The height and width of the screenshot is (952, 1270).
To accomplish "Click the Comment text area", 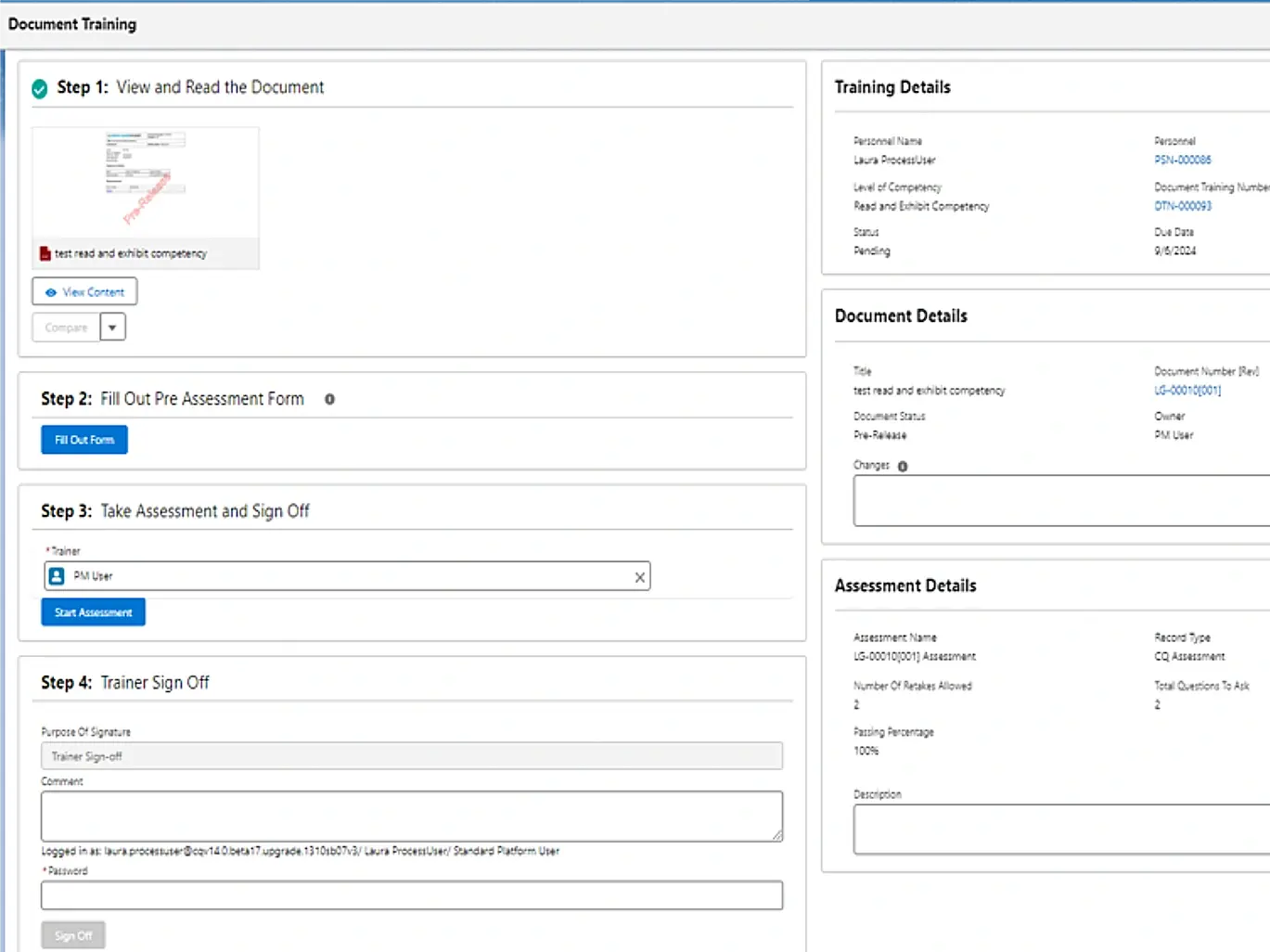I will (x=412, y=817).
